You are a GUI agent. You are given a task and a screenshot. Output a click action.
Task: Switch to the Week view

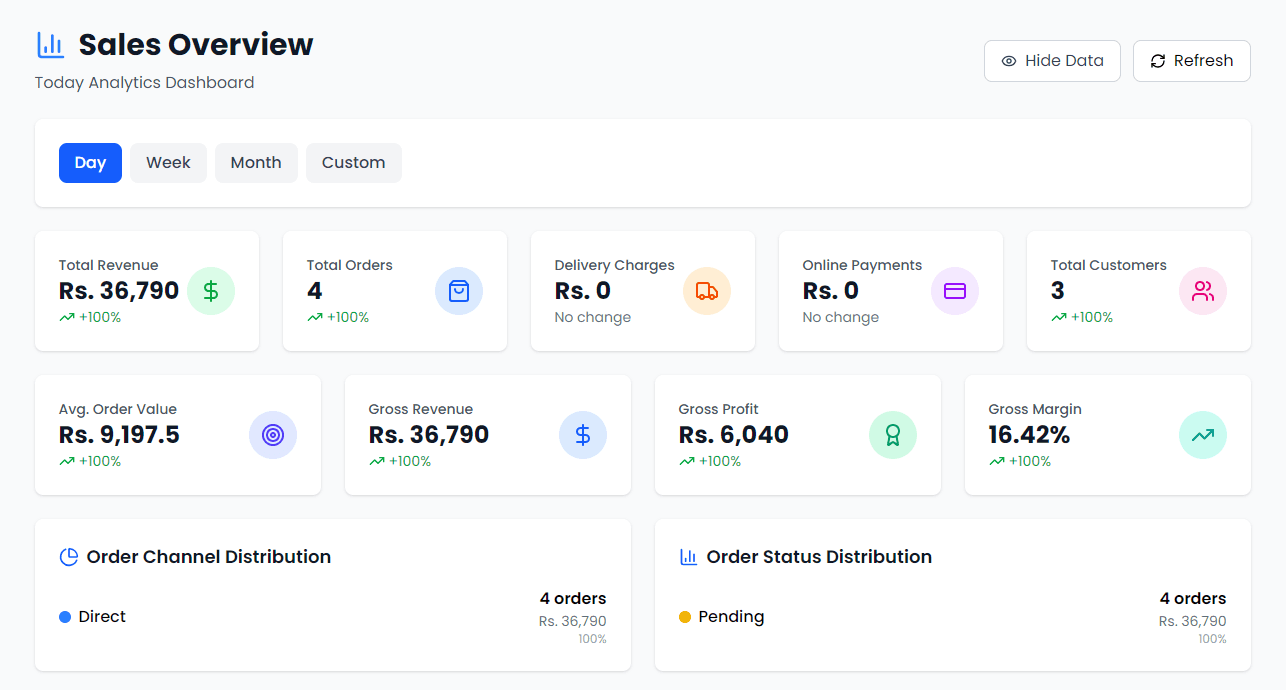coord(168,163)
